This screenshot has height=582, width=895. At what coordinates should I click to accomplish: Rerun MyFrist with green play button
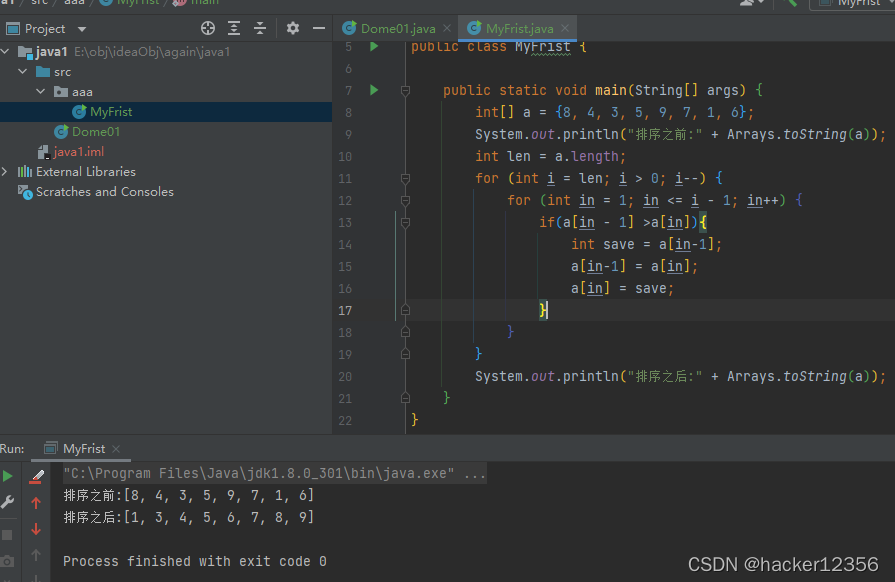[x=7, y=476]
